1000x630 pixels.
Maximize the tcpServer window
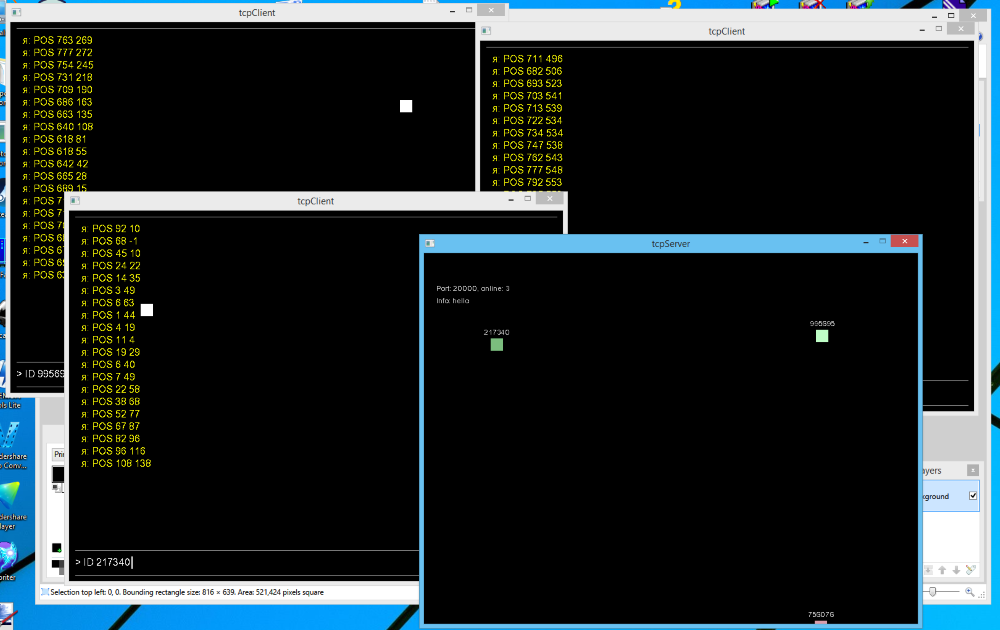point(882,241)
